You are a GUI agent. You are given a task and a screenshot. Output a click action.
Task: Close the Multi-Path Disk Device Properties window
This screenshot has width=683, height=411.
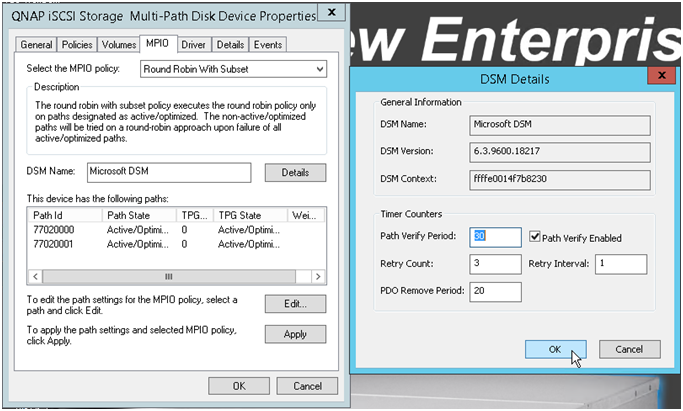click(x=331, y=12)
